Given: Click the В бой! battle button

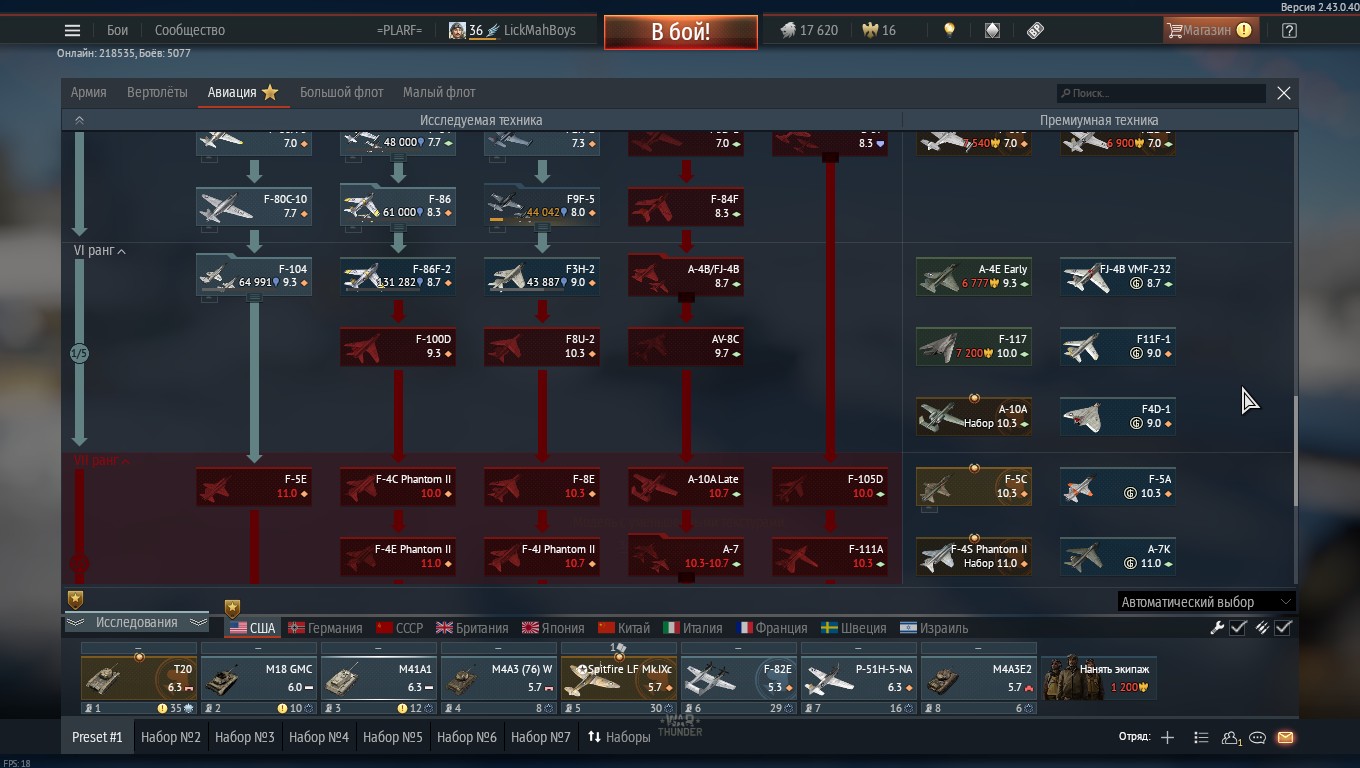Looking at the screenshot, I should click(x=680, y=31).
